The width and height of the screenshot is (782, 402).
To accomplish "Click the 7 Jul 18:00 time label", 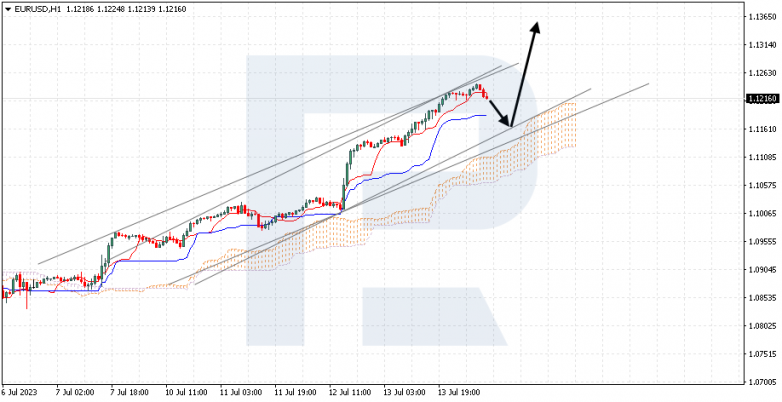I will pyautogui.click(x=128, y=393).
